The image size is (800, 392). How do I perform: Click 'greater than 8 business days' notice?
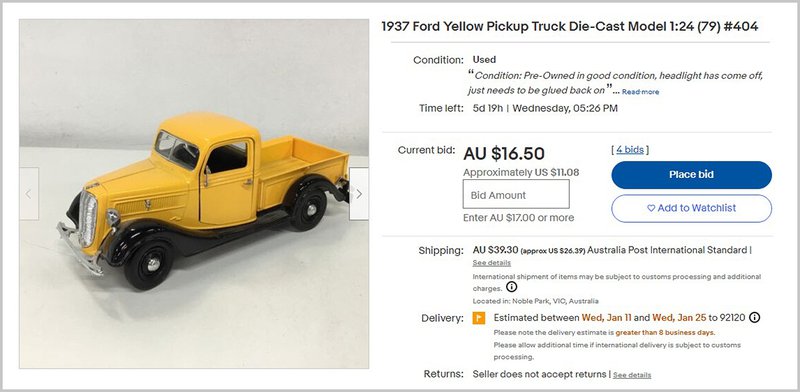click(665, 332)
